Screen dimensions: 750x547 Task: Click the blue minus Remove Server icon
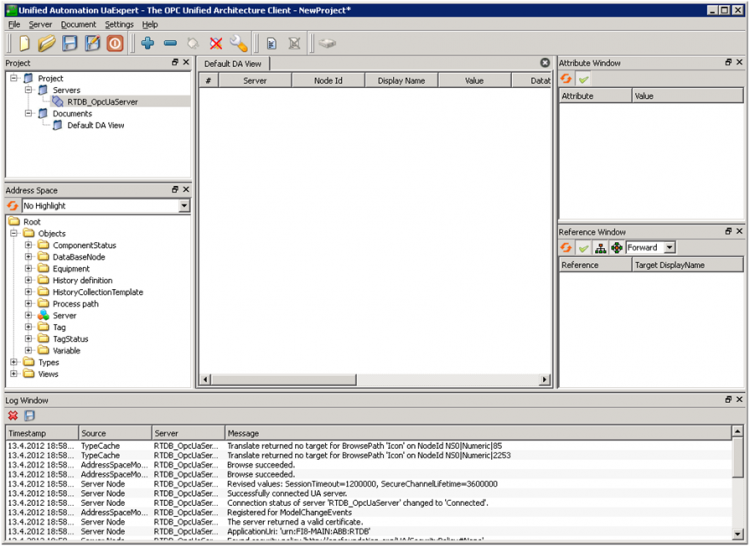170,43
